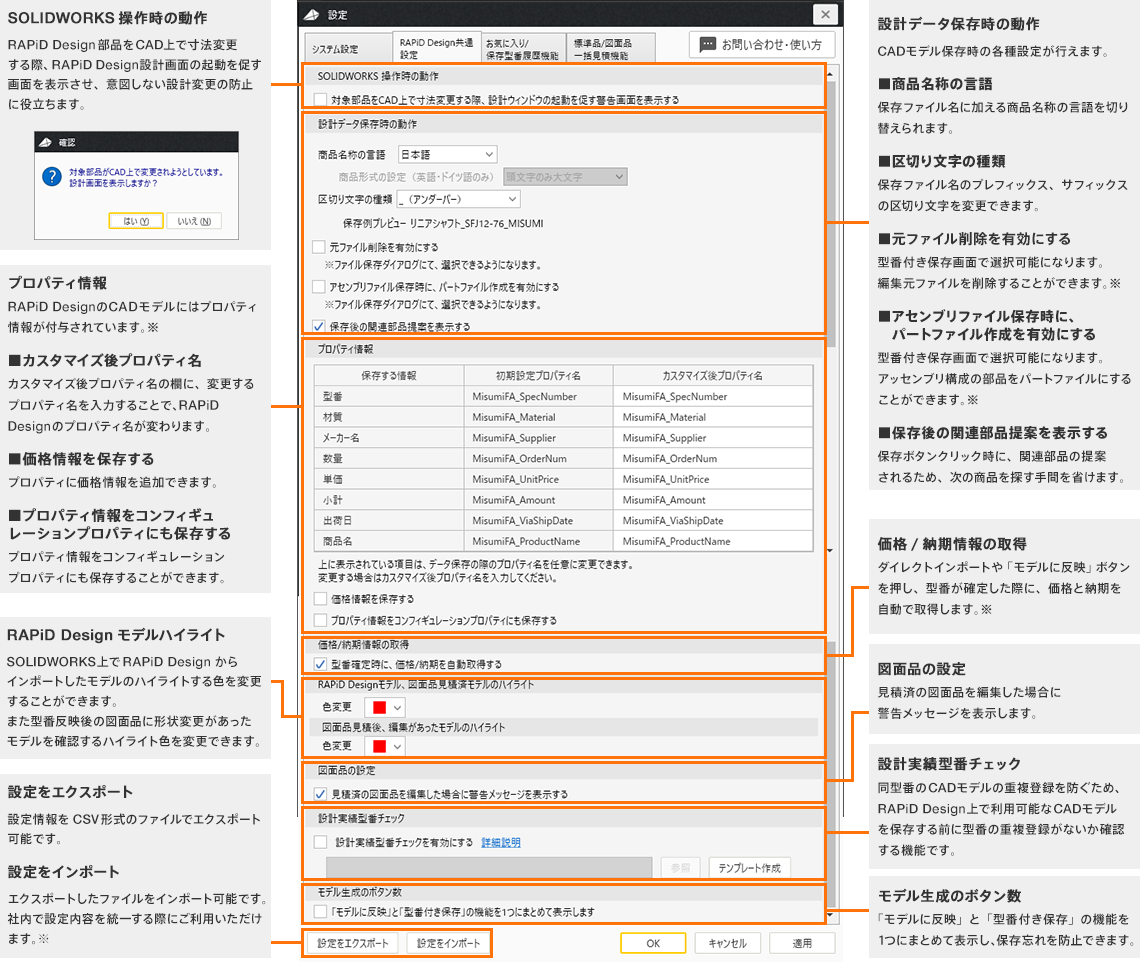
Task: Open the 区切り文字の種類 dropdown
Action: click(457, 199)
